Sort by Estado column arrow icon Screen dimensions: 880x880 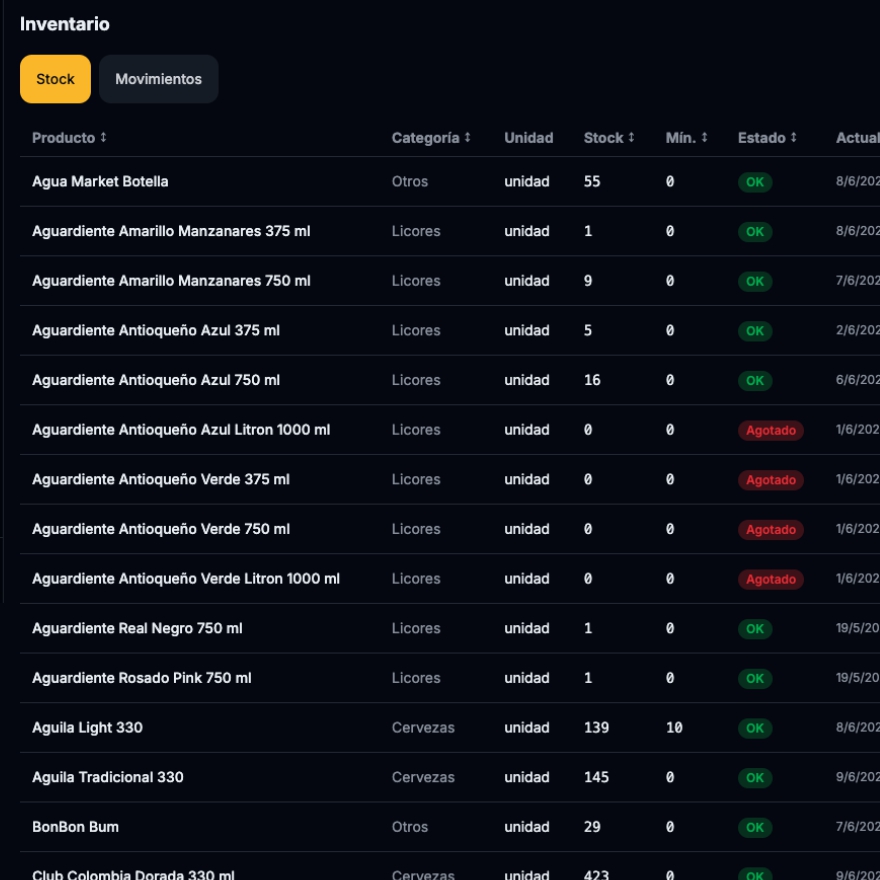tap(794, 138)
